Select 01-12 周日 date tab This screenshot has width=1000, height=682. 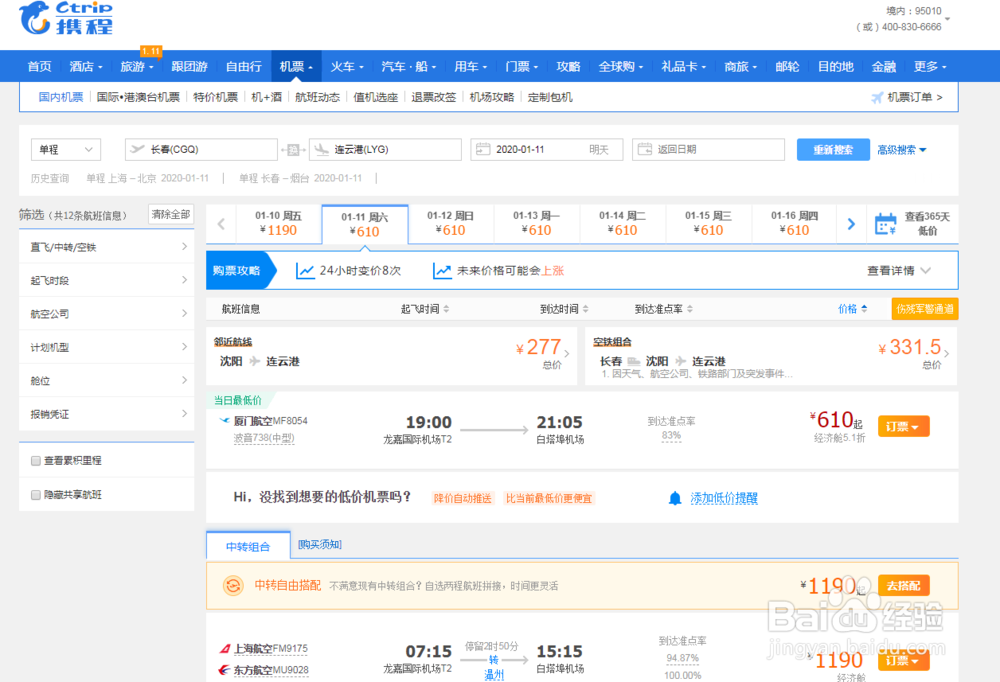pyautogui.click(x=450, y=224)
